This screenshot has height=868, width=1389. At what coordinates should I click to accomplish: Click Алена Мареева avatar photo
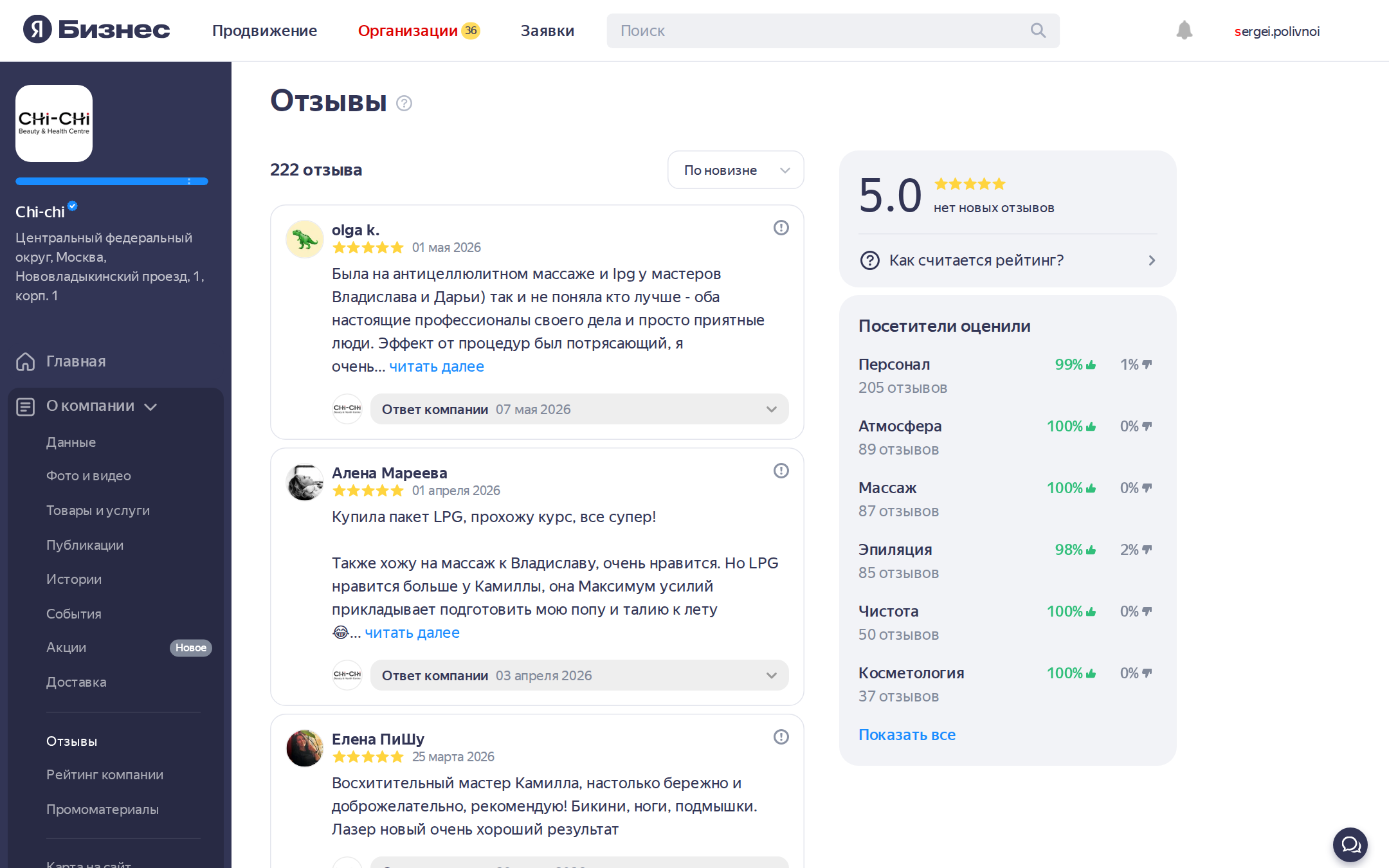tap(305, 482)
